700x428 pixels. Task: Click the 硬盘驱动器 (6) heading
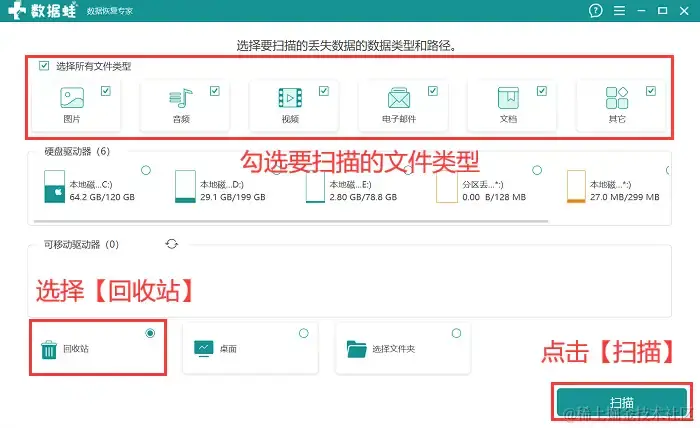coord(77,151)
